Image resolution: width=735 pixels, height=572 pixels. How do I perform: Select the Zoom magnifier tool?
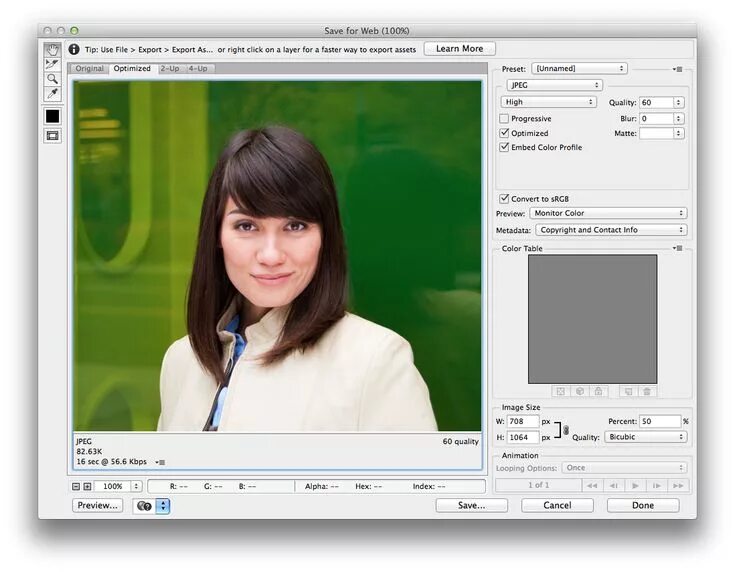pos(52,78)
